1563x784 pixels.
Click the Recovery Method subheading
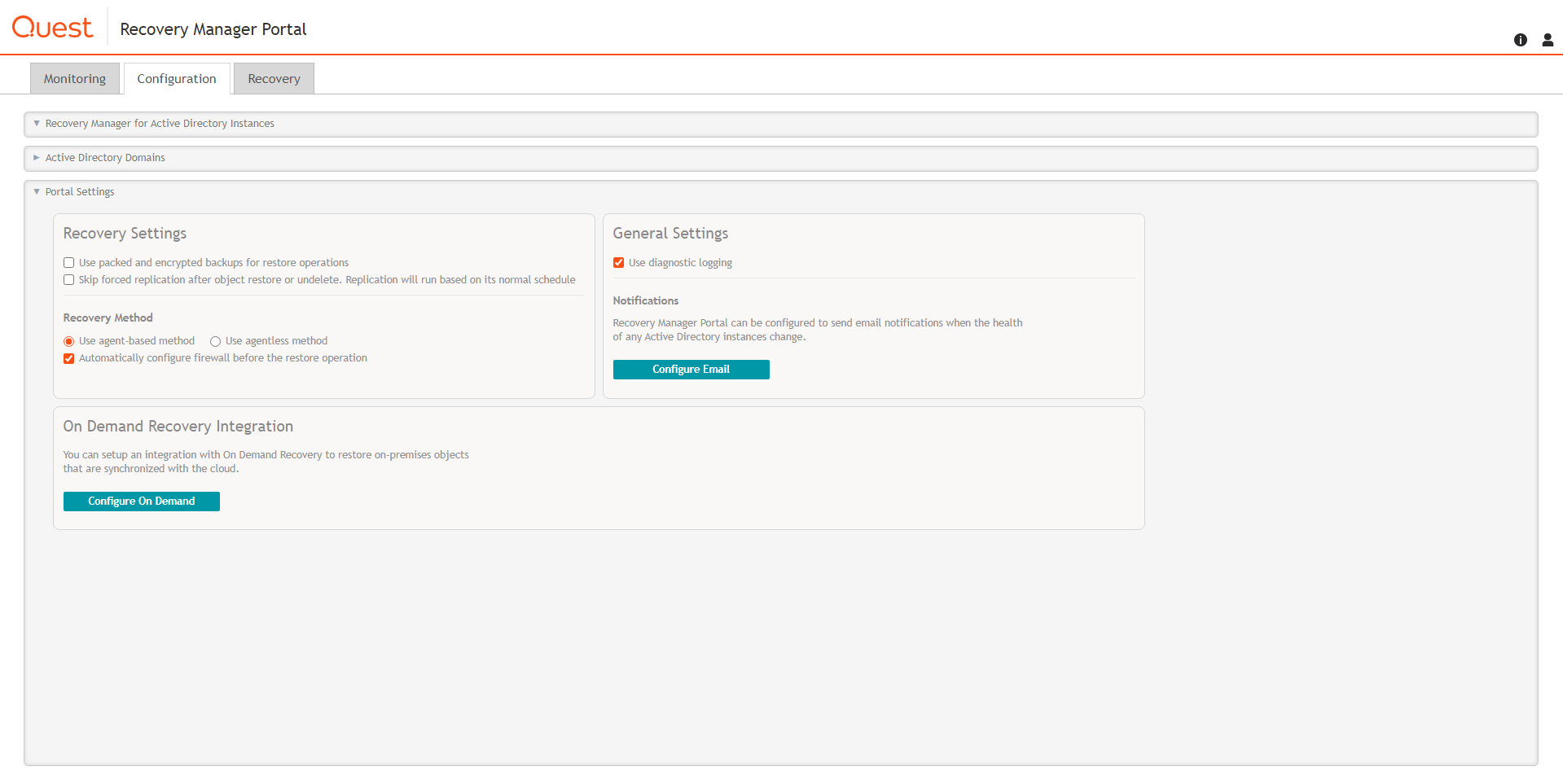pos(108,318)
